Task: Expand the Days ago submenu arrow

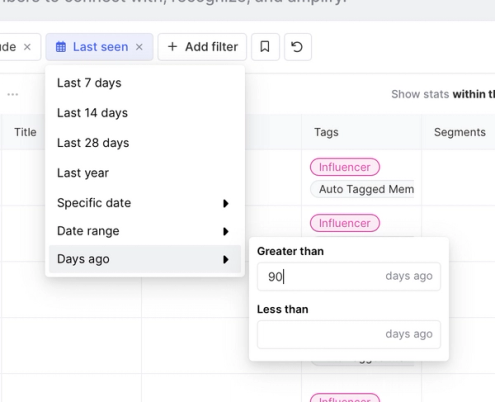Action: click(x=226, y=259)
